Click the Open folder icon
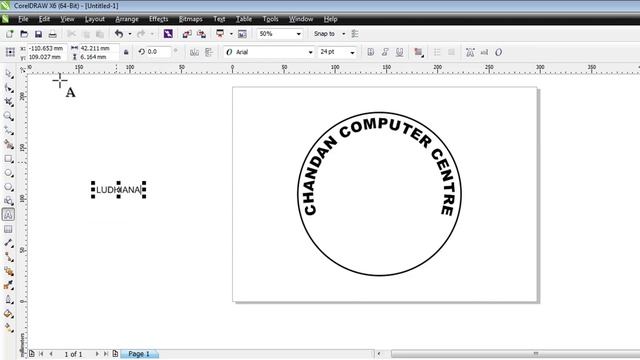640x360 pixels. [24, 34]
